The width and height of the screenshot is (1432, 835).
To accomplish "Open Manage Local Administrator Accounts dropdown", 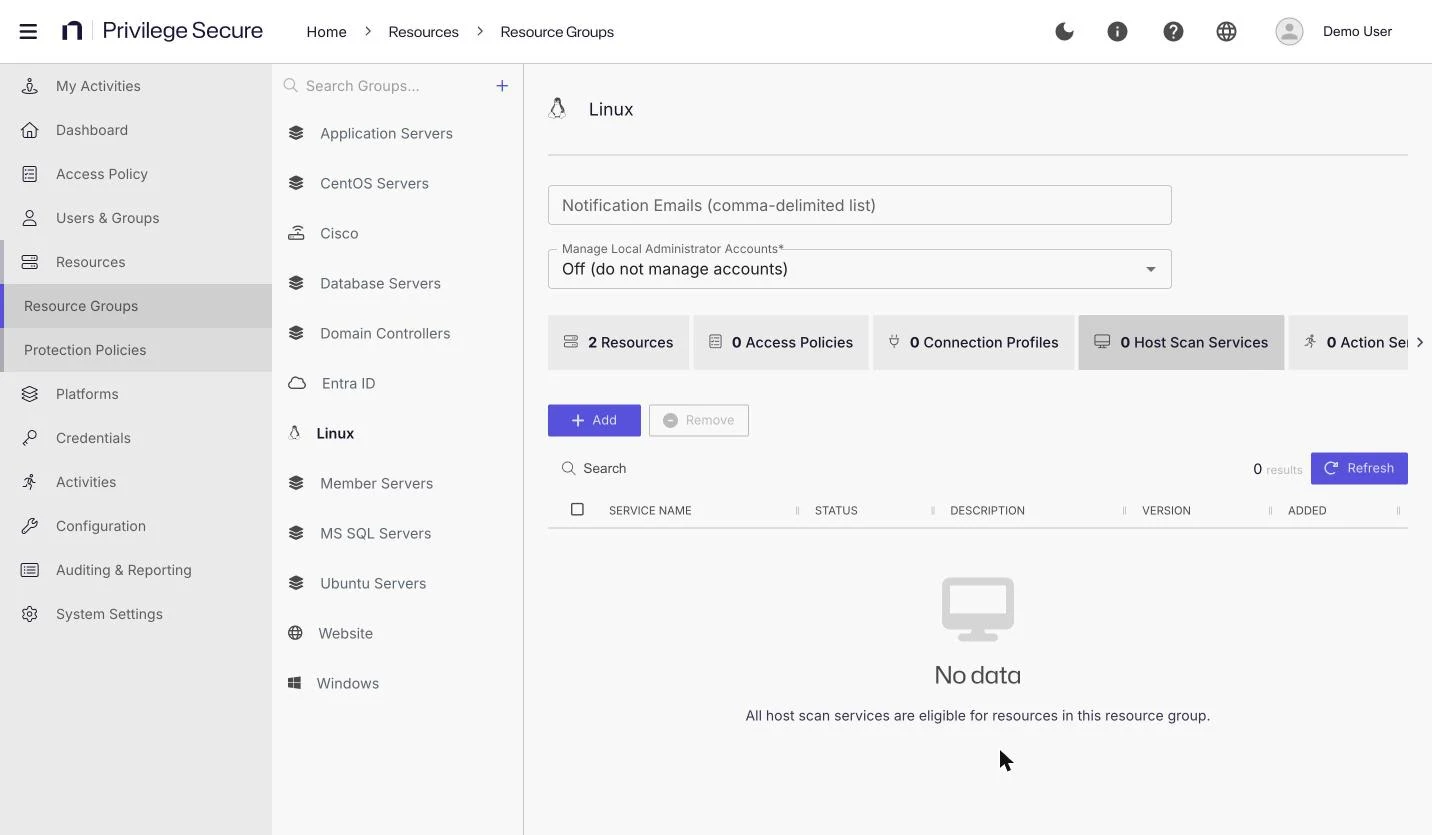I will click(x=860, y=269).
